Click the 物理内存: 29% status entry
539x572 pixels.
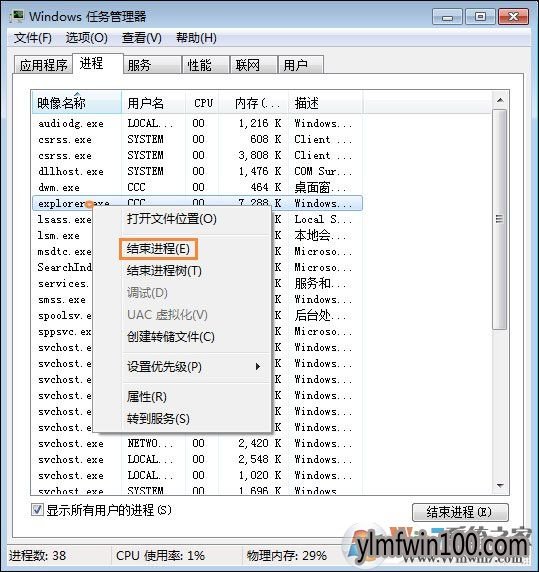tap(287, 556)
